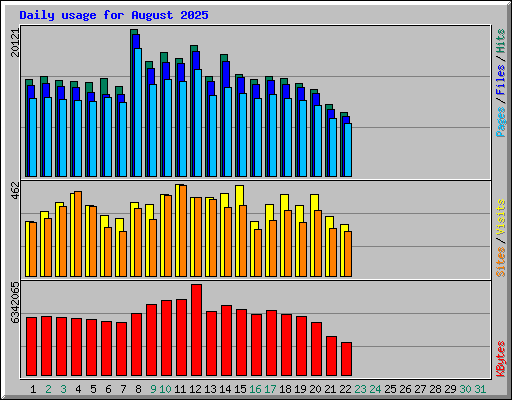Click the yellow visits bar for day 20

(x=312, y=235)
